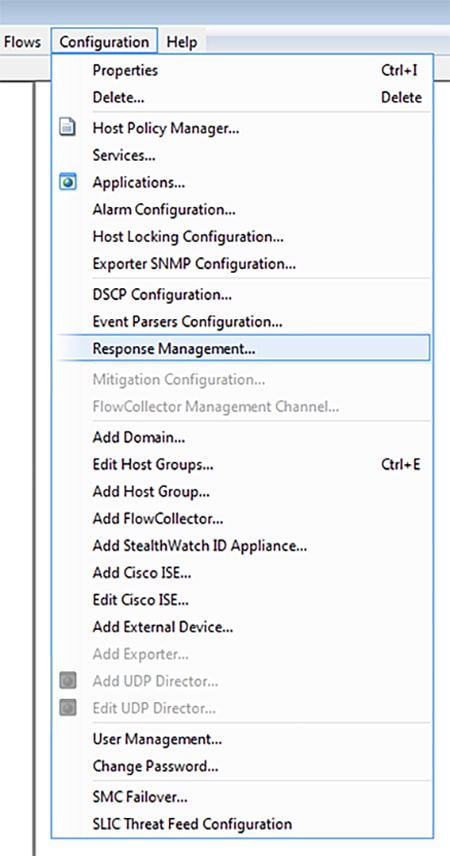This screenshot has width=450, height=856.
Task: Select Properties from the menu
Action: pyautogui.click(x=243, y=70)
